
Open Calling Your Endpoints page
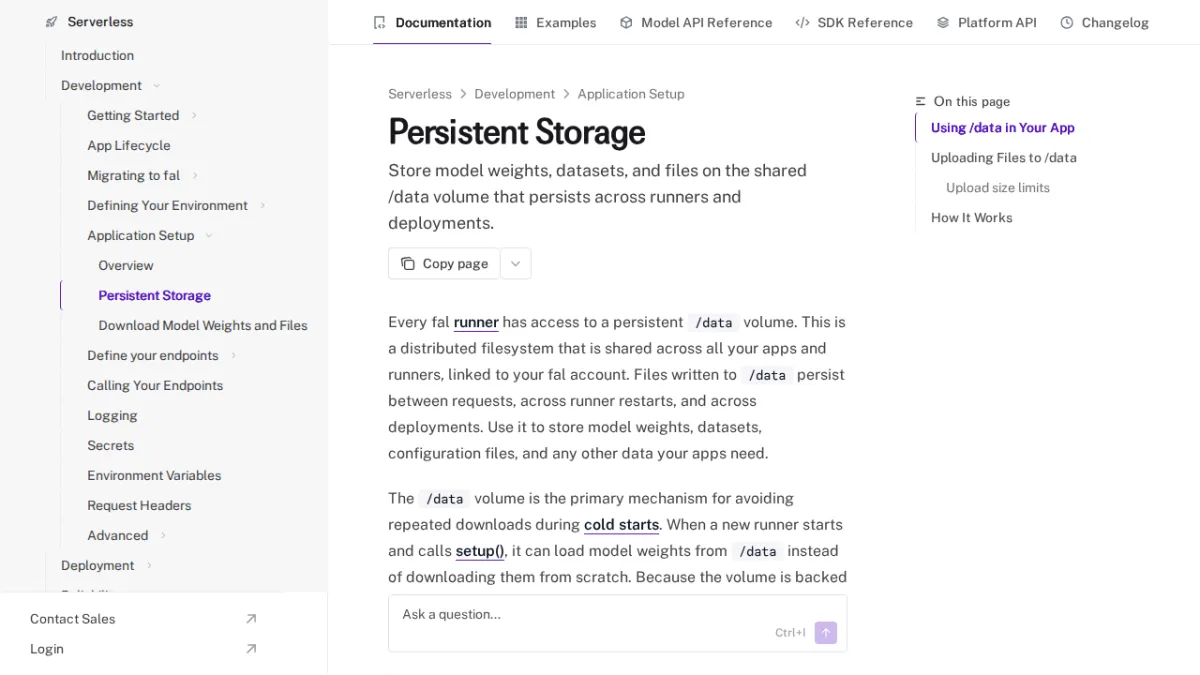pos(155,386)
